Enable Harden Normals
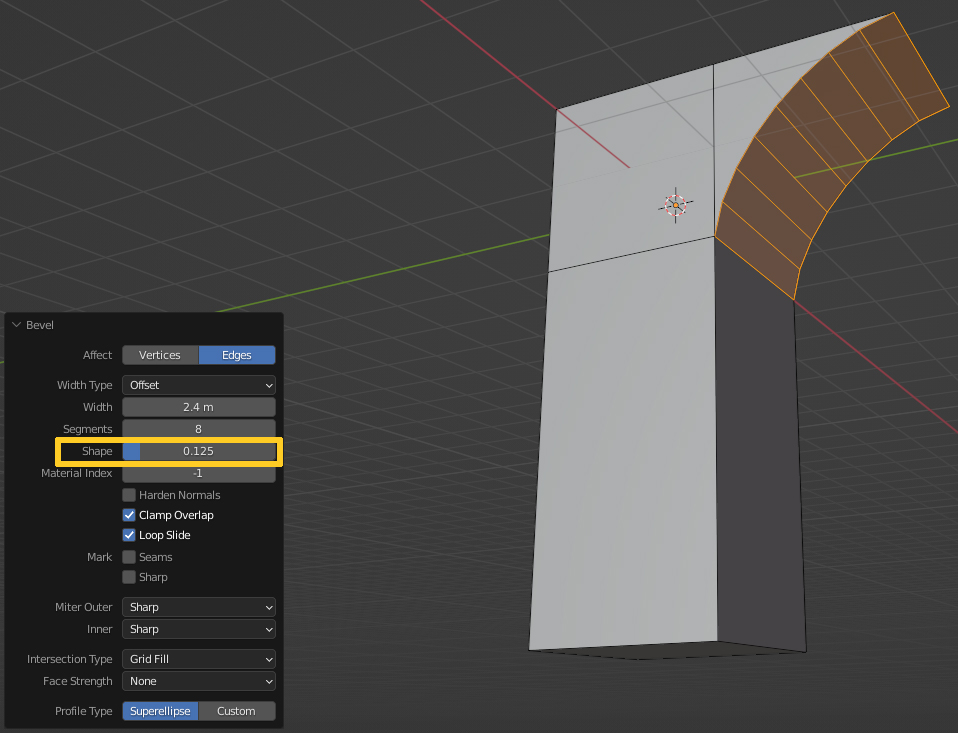 128,494
